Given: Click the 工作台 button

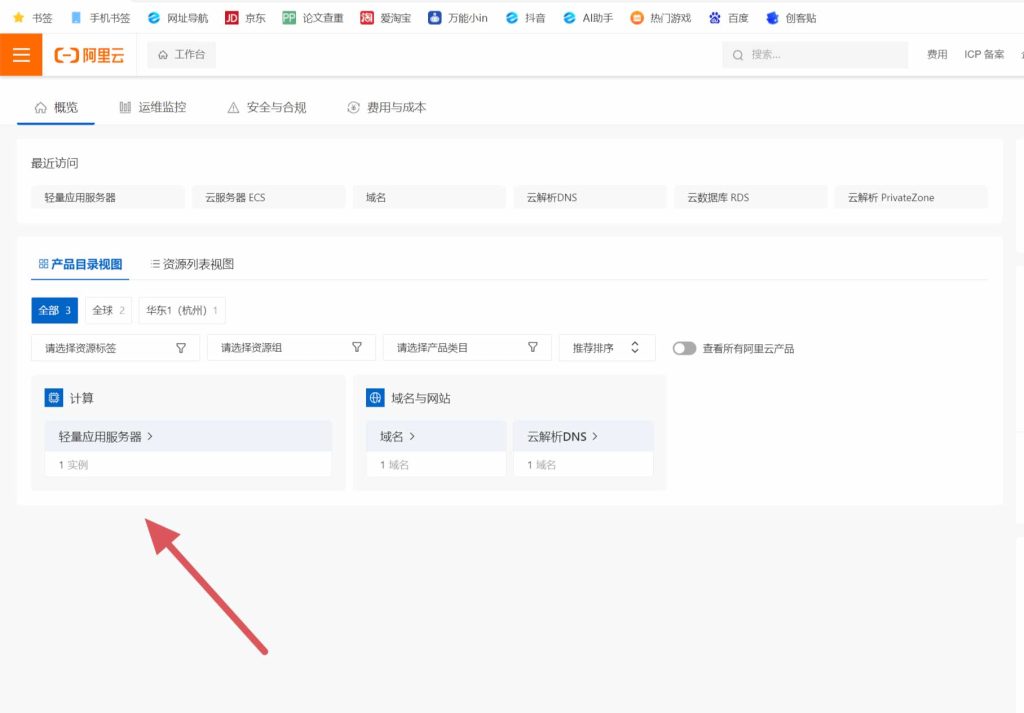Looking at the screenshot, I should coord(181,55).
